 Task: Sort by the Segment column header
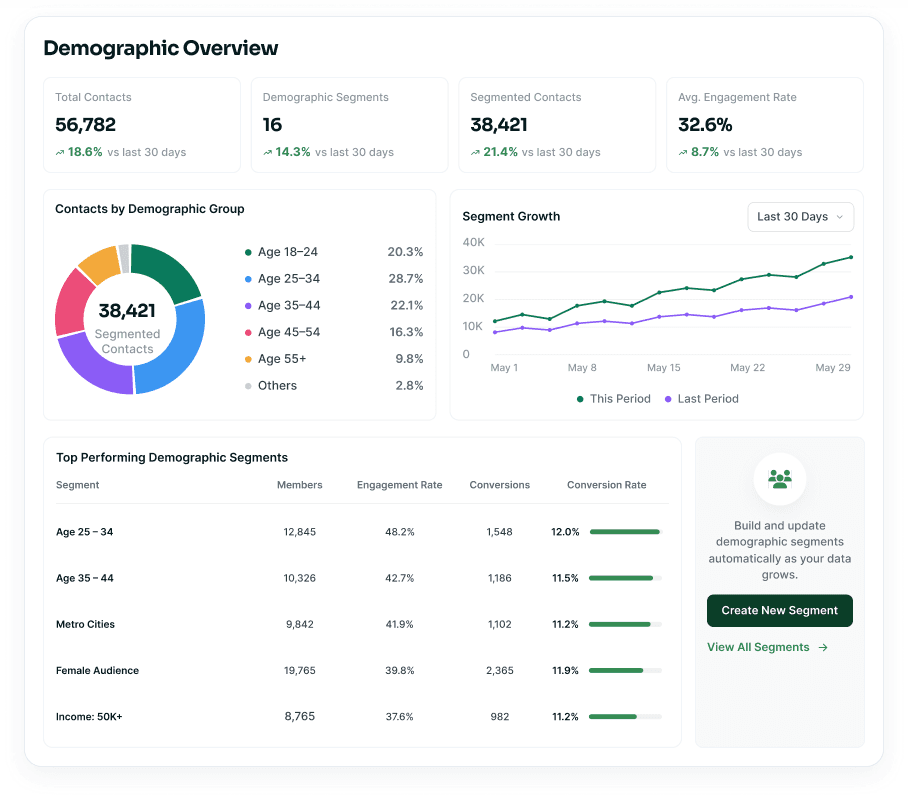click(x=78, y=485)
